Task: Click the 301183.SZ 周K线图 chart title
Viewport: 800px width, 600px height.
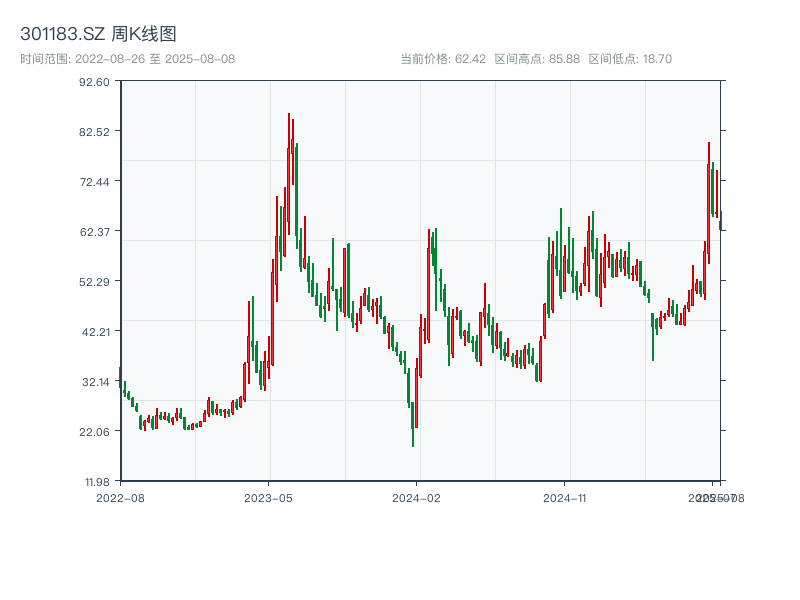Action: [98, 34]
